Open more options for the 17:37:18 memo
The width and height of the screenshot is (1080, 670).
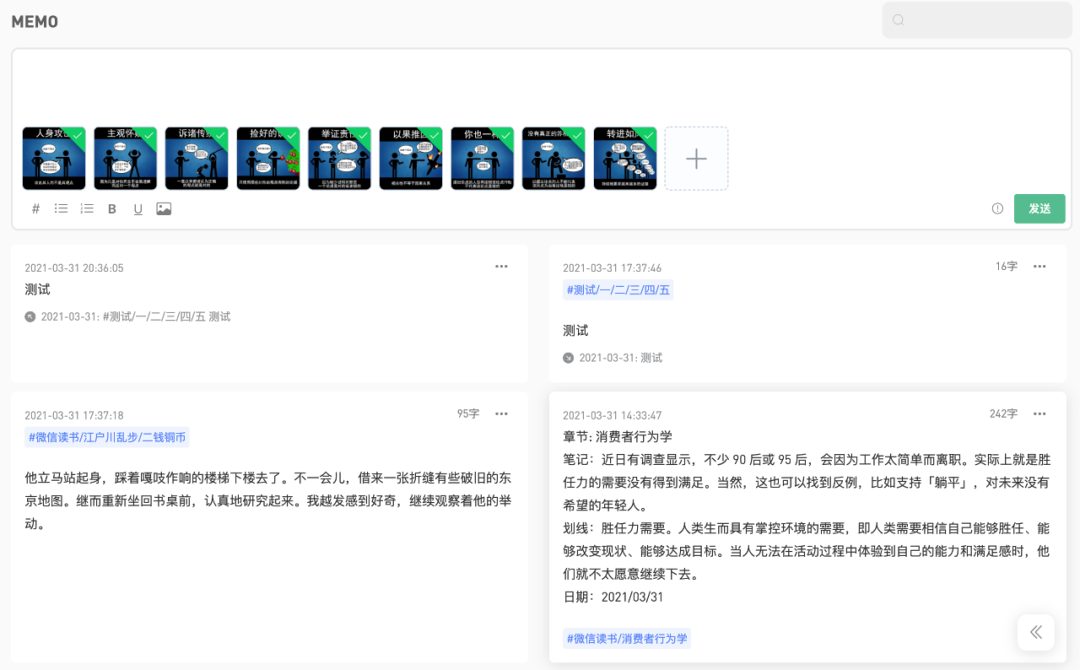(501, 414)
